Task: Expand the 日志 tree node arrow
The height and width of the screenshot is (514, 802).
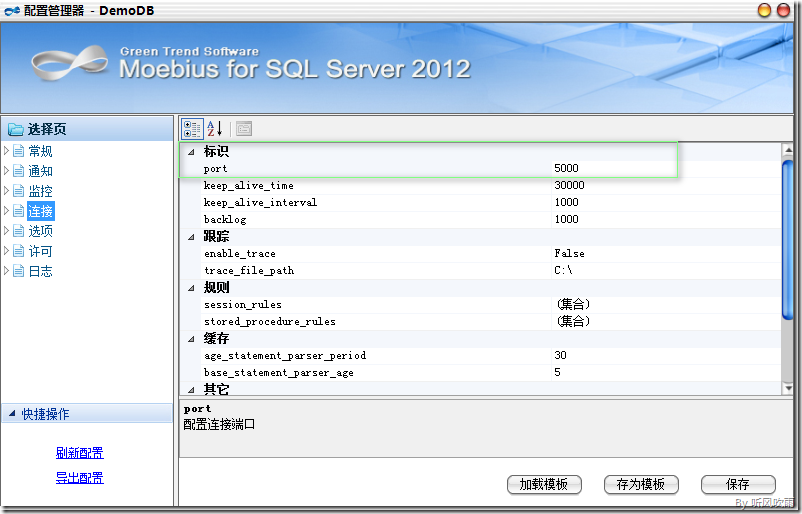Action: click(x=6, y=271)
